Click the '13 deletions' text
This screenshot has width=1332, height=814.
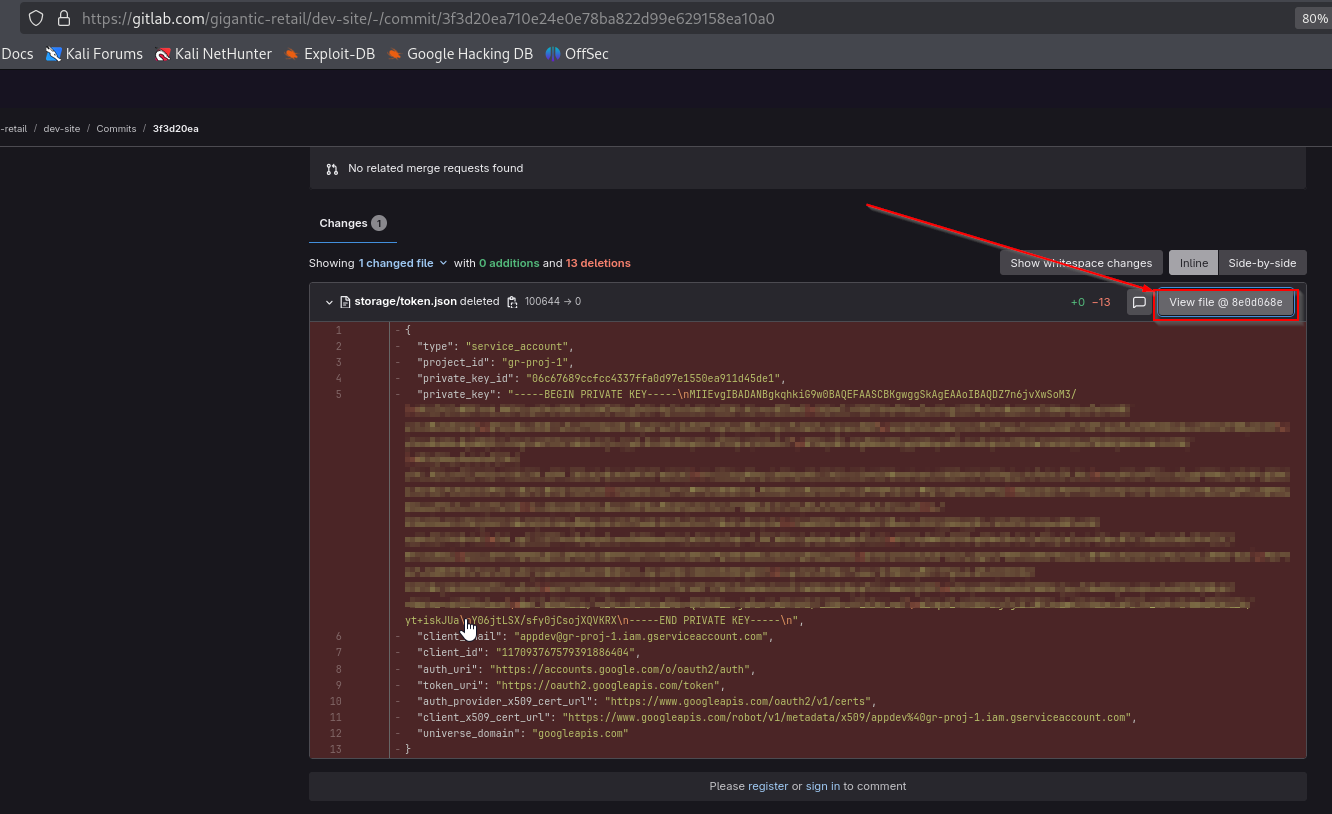pos(598,263)
